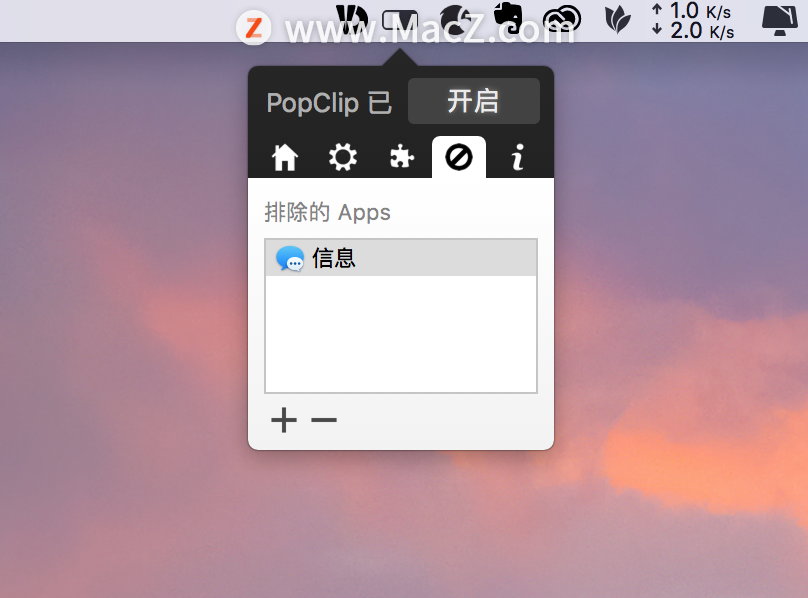Click the menu bar icon left of PopClip
The height and width of the screenshot is (598, 808).
click(351, 20)
